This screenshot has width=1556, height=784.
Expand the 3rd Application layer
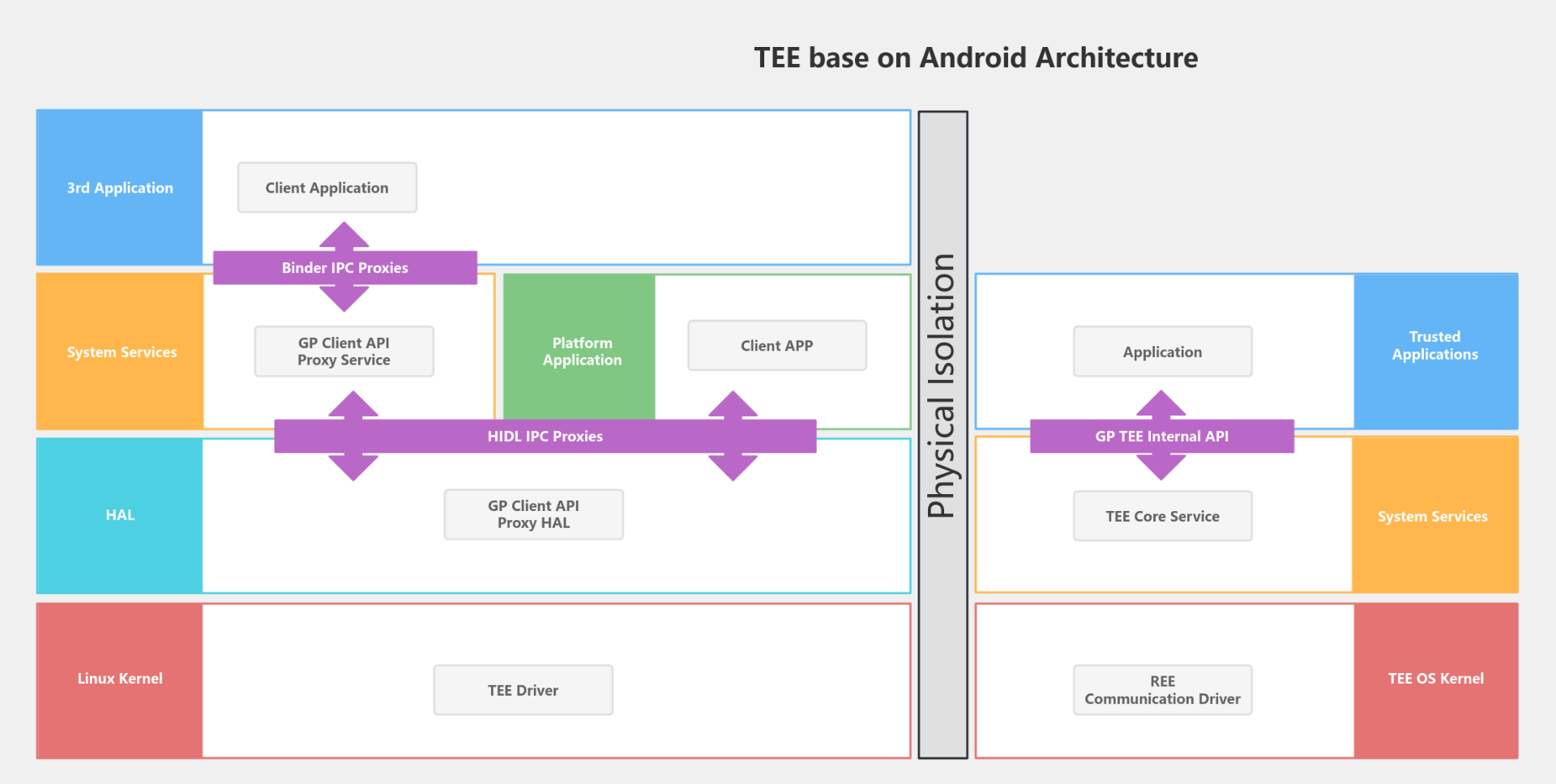click(x=119, y=187)
